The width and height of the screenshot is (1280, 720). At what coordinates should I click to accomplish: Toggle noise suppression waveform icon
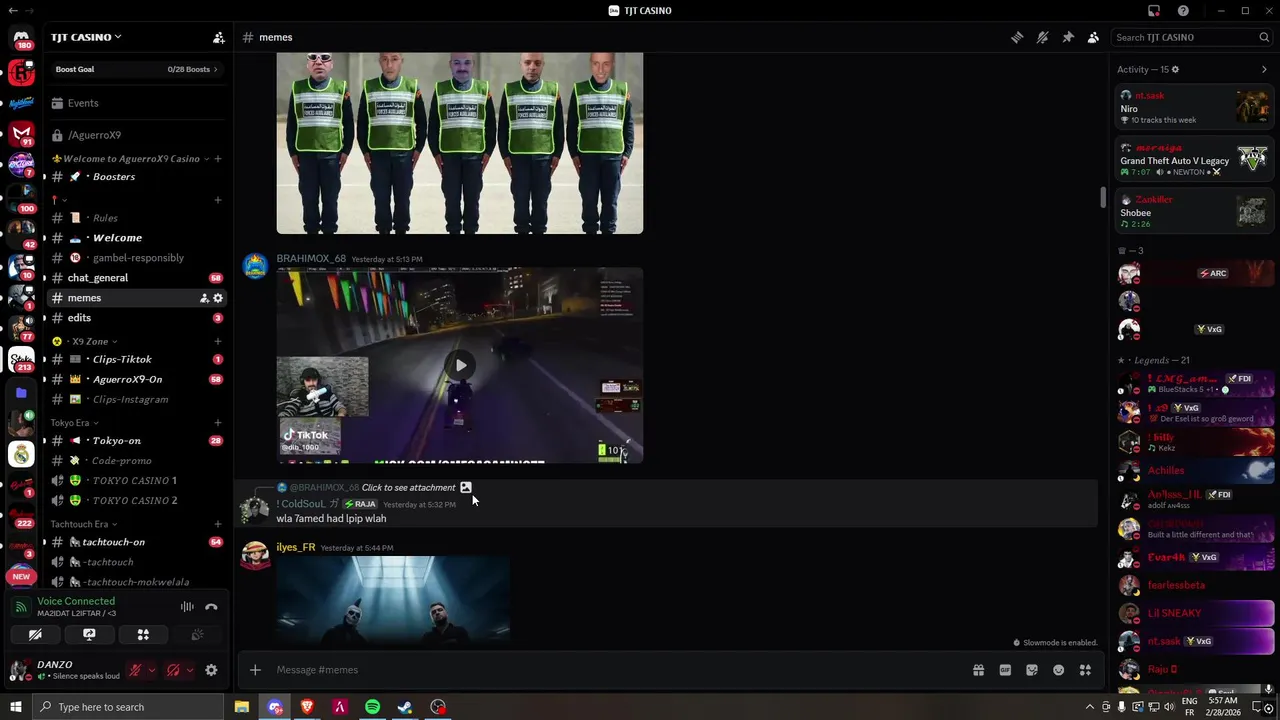point(187,607)
